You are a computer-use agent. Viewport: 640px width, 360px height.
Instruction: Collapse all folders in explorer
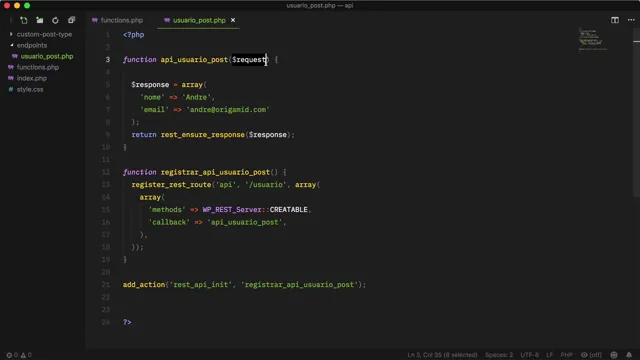point(71,20)
